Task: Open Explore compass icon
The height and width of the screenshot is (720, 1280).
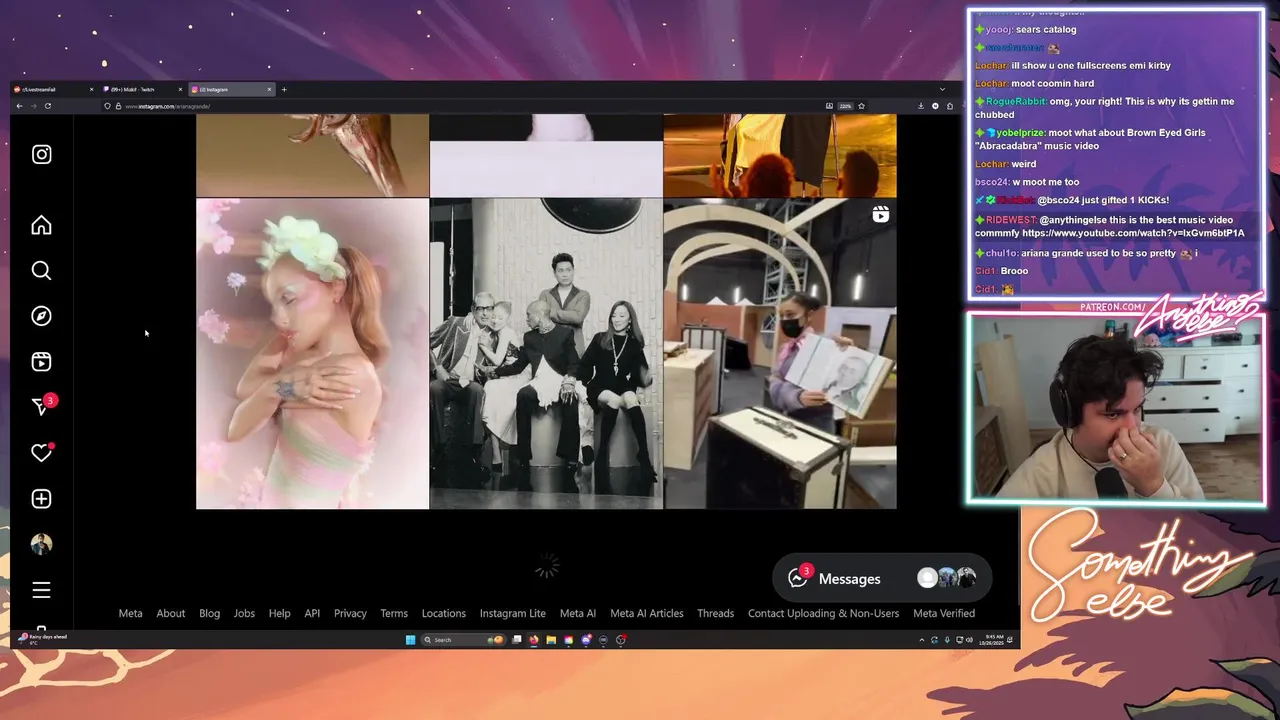Action: click(41, 316)
